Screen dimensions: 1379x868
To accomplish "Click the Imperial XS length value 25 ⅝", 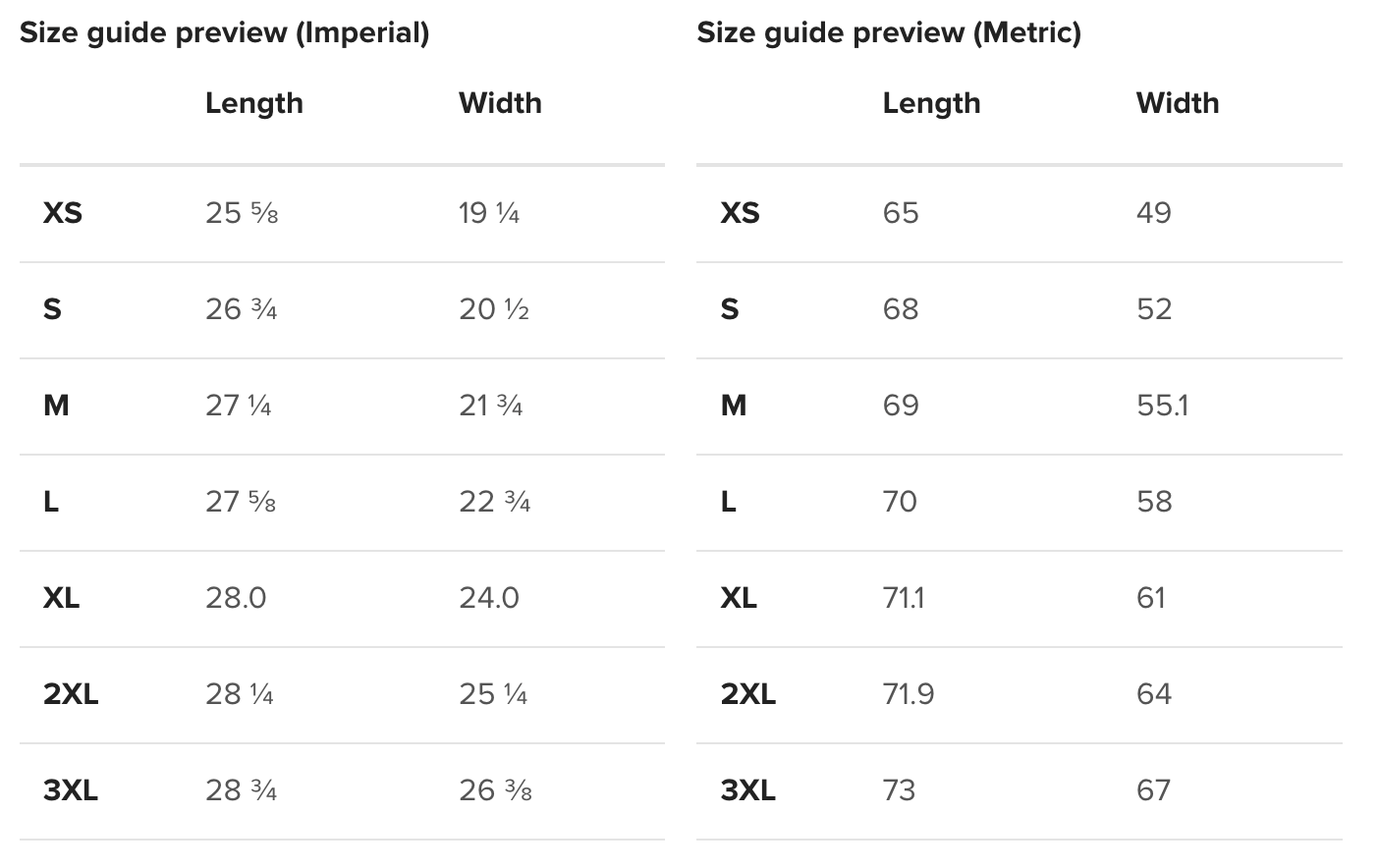I will 242,213.
